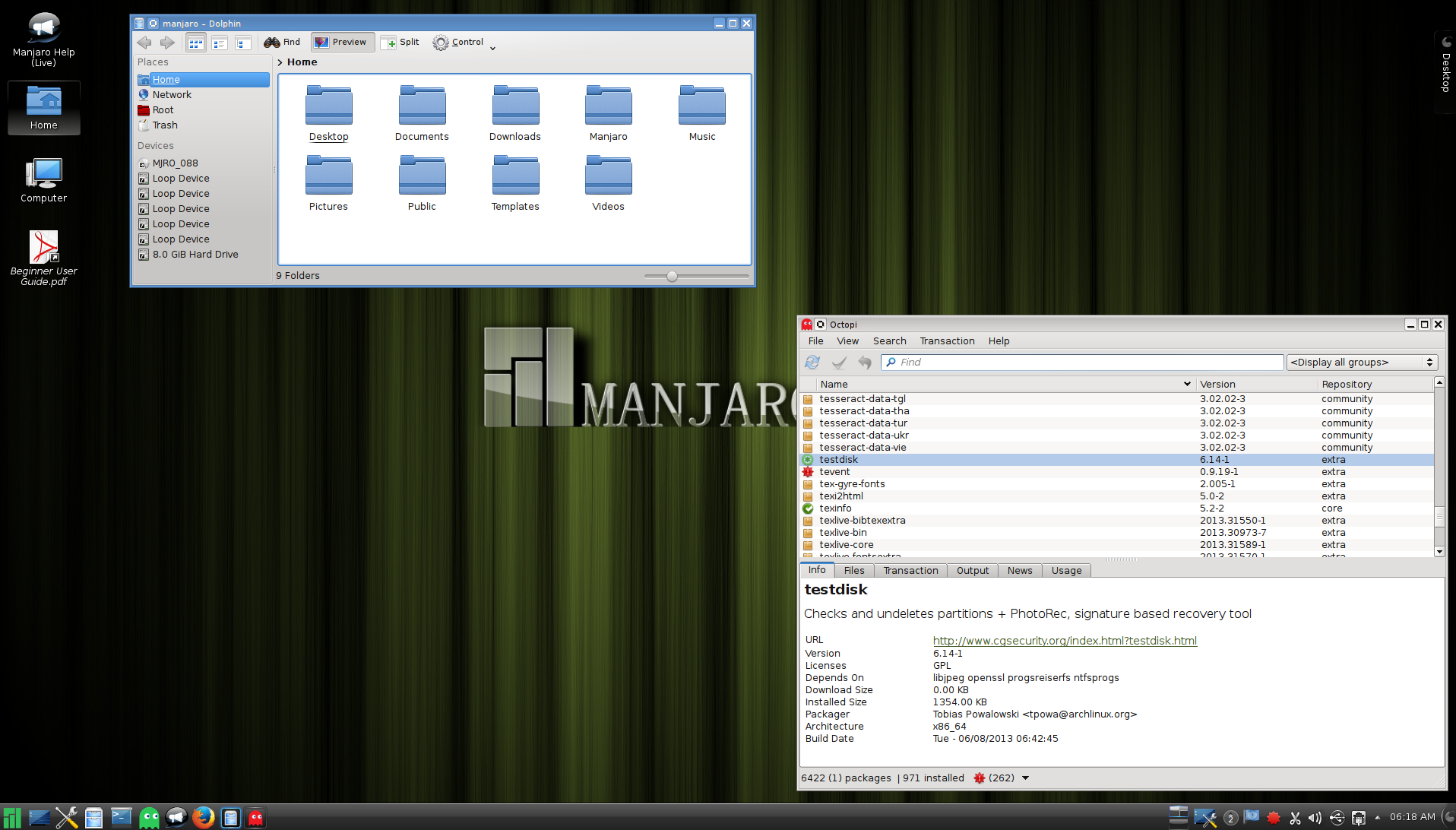The width and height of the screenshot is (1456, 830).
Task: Open Find in Dolphin toolbar
Action: 282,43
